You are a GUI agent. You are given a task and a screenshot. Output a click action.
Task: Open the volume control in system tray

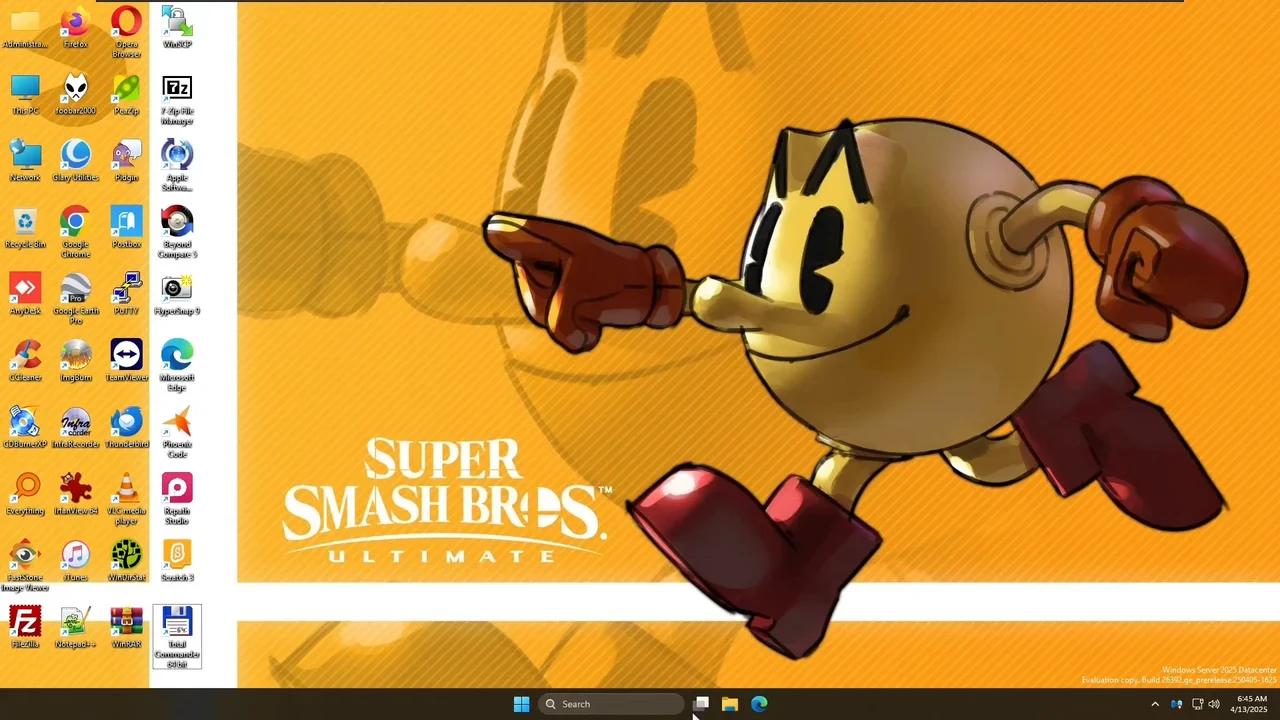click(x=1214, y=704)
